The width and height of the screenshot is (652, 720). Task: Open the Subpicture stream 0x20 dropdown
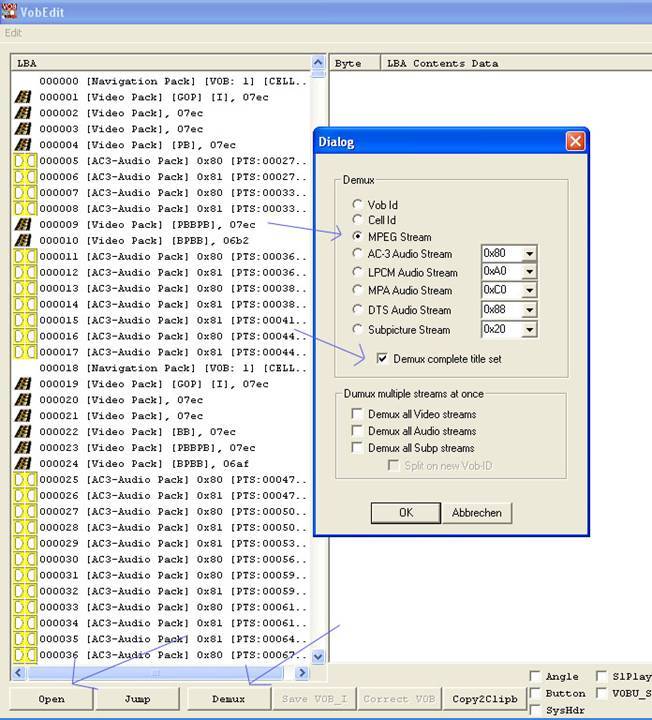coord(529,330)
